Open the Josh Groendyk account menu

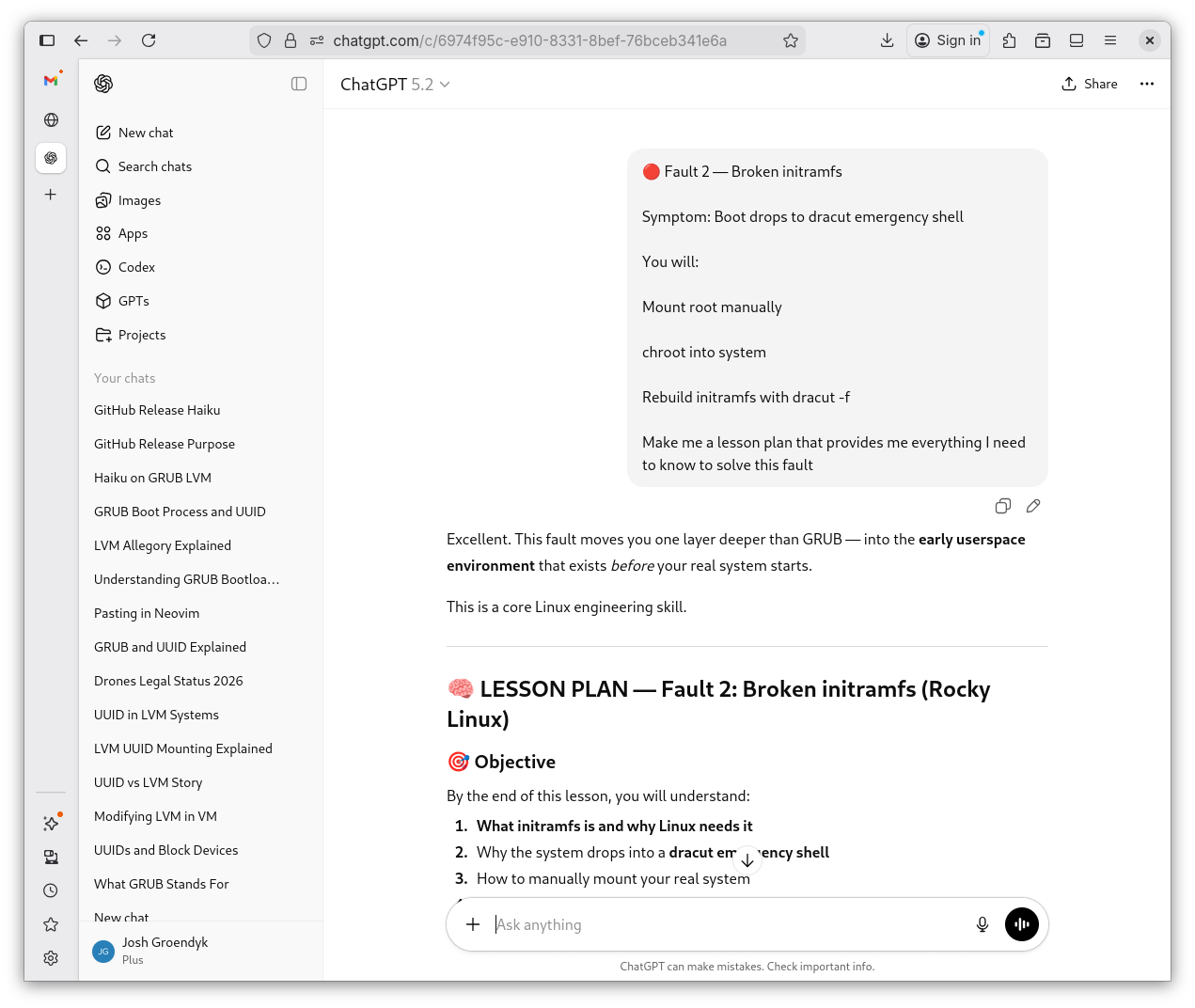pos(165,950)
